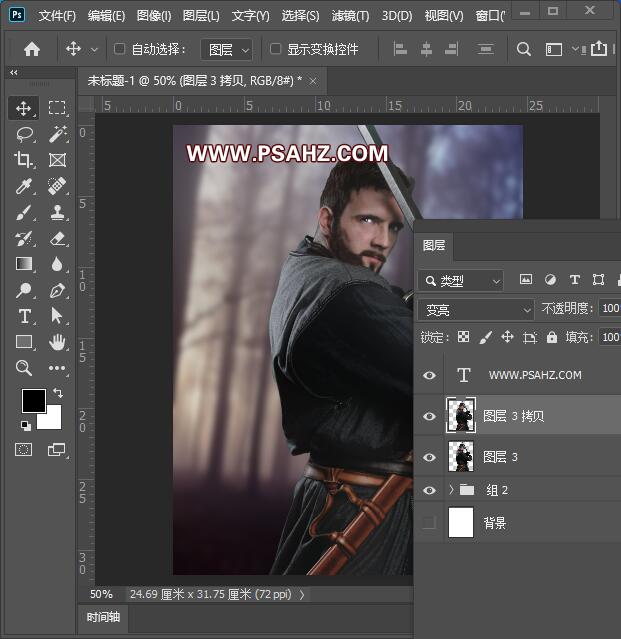Click the Home button in options bar
The width and height of the screenshot is (621, 639).
pyautogui.click(x=32, y=49)
